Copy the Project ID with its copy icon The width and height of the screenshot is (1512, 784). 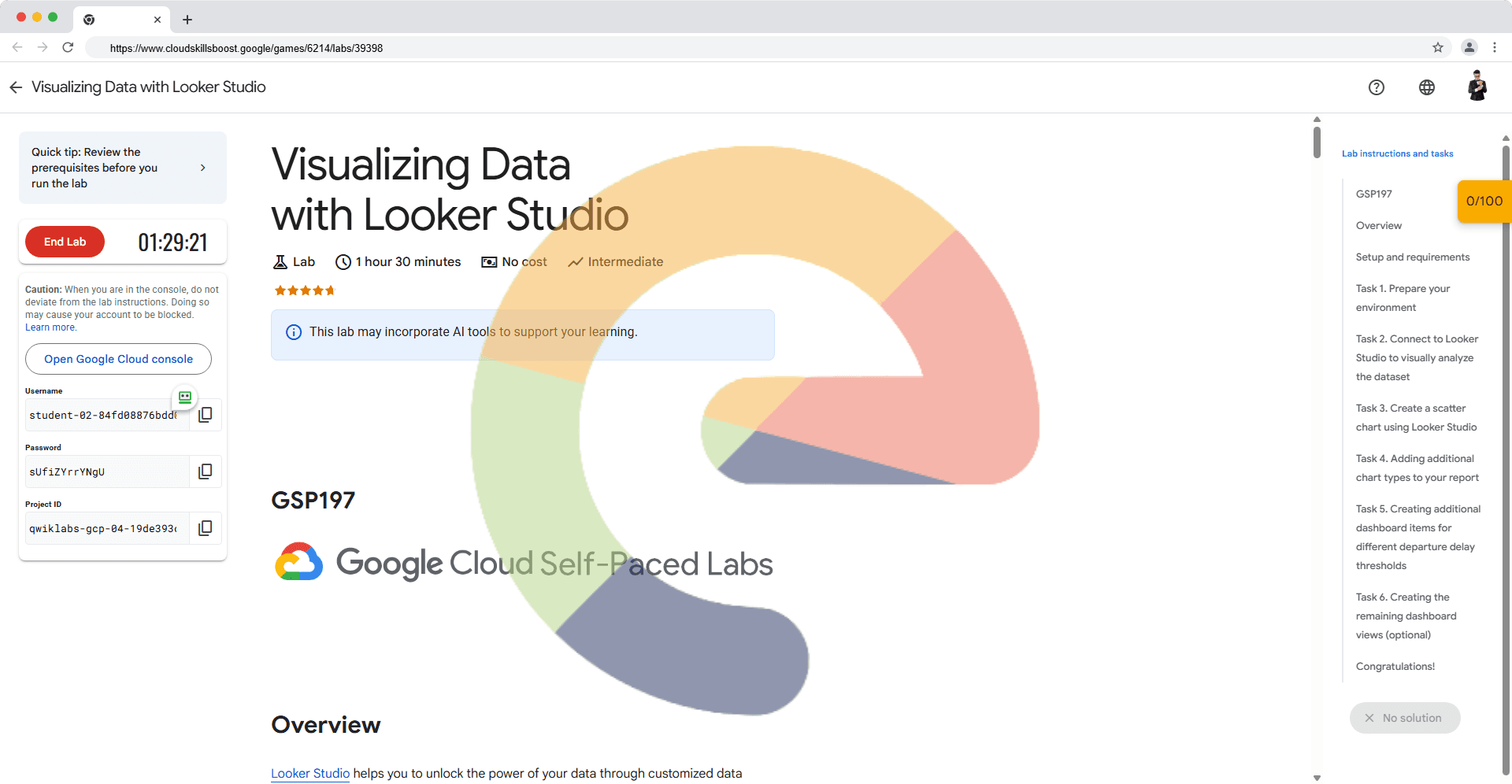[x=205, y=528]
